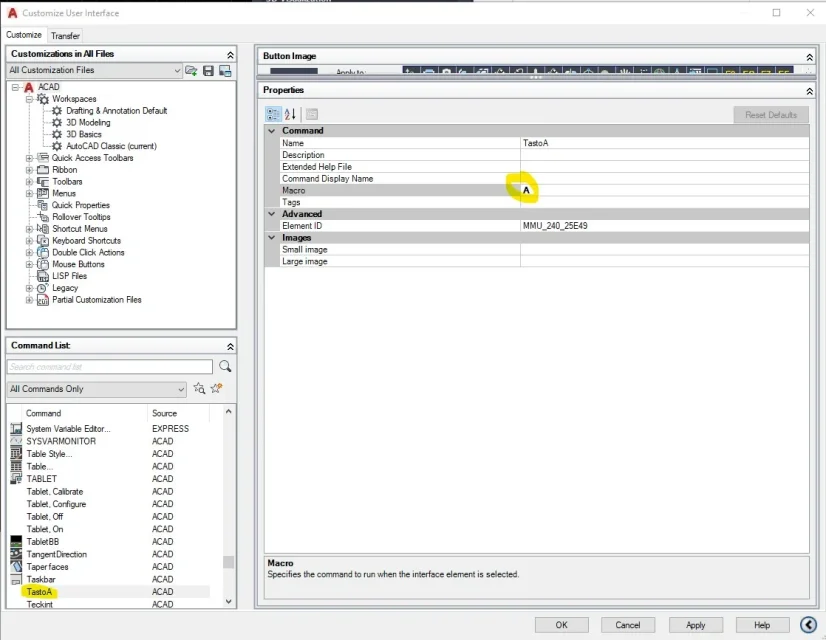Screen dimensions: 826x640
Task: Click the create a new command star icon
Action: pyautogui.click(x=216, y=389)
